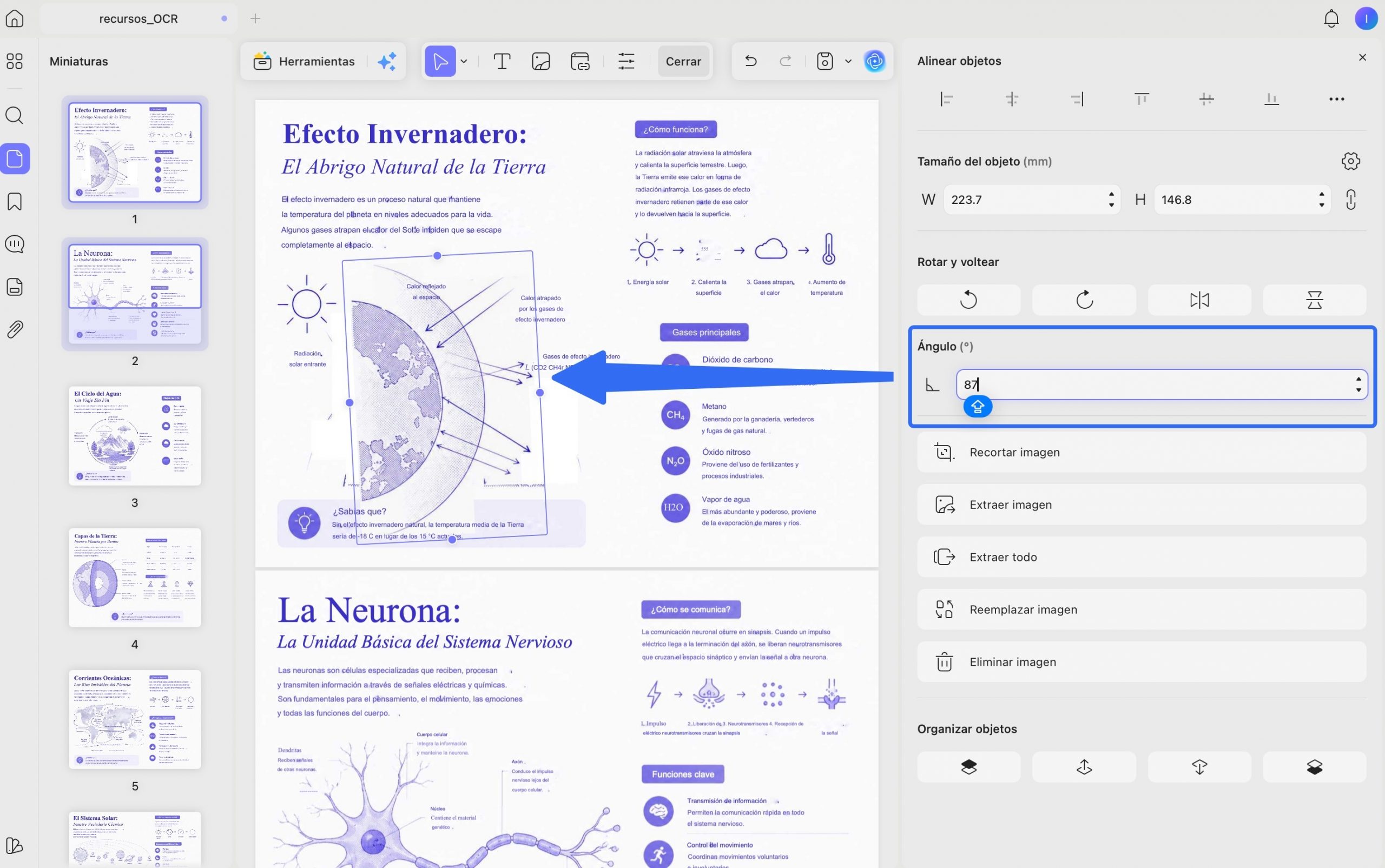Bring the object forward one layer
The width and height of the screenshot is (1385, 868).
(1084, 767)
